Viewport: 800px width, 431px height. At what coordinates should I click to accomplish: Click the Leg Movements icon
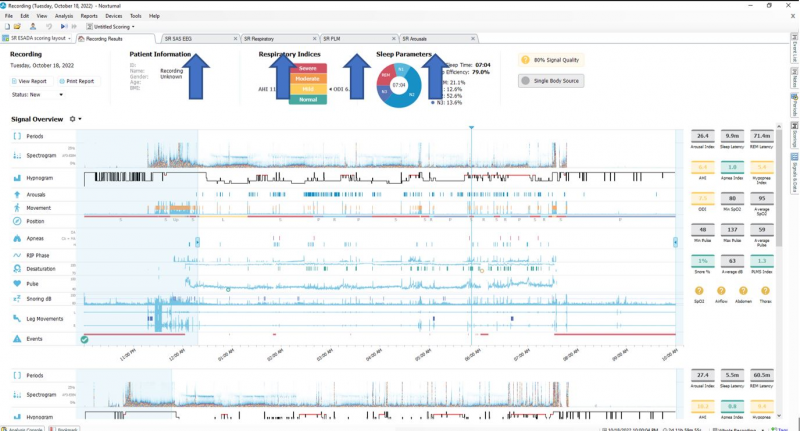[17, 318]
